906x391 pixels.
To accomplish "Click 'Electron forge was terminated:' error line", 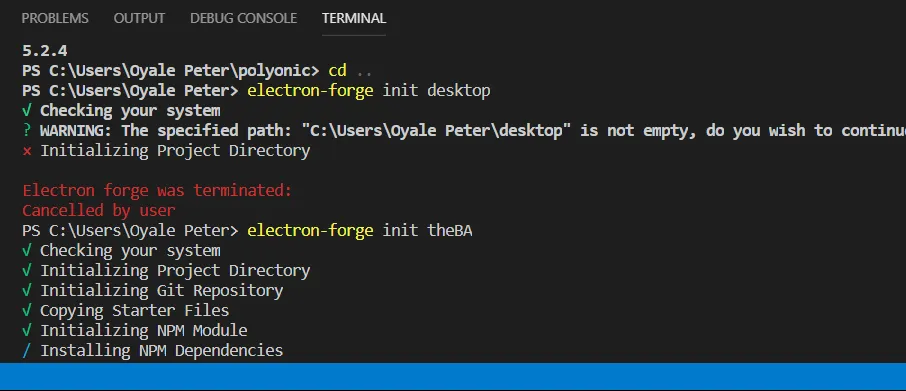I will pos(157,190).
